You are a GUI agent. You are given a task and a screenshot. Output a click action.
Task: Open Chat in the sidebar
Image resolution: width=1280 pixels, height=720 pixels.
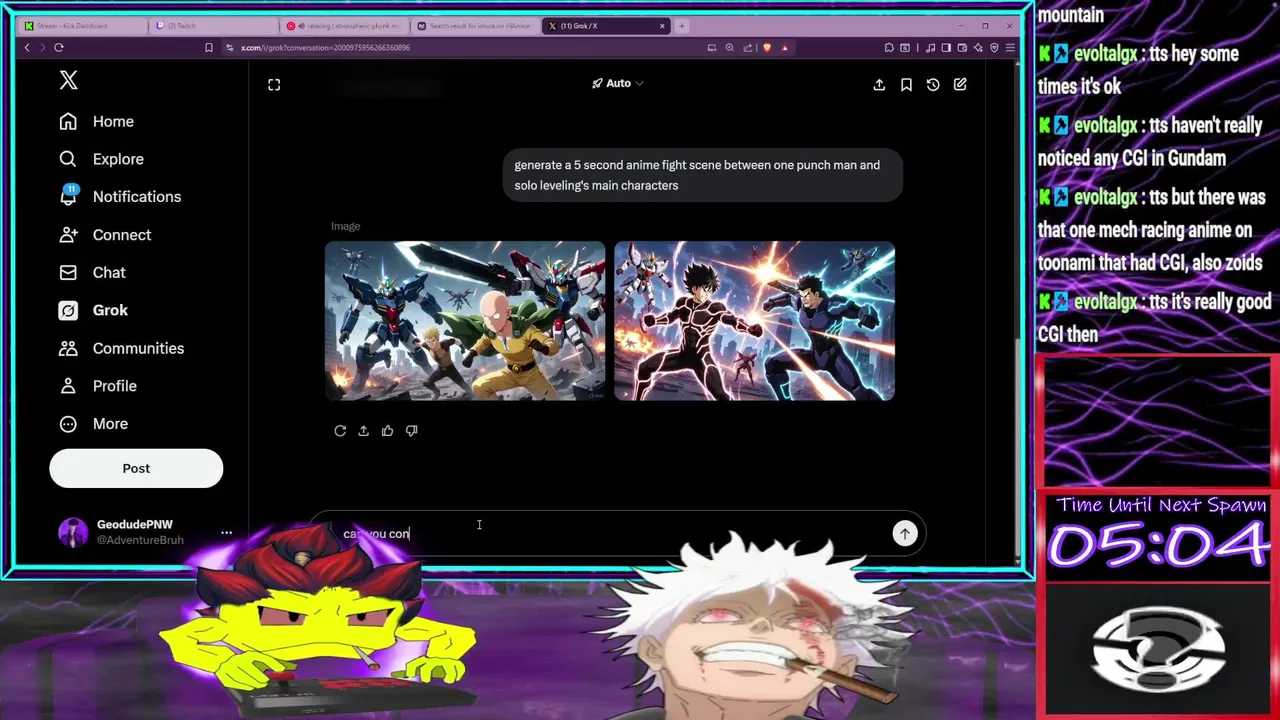[92, 272]
